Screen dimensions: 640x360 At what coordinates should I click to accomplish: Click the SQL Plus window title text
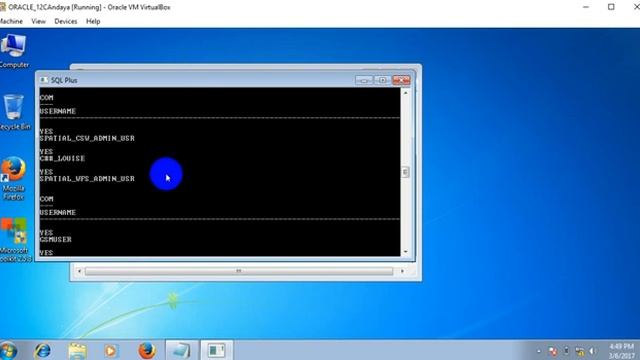click(64, 80)
